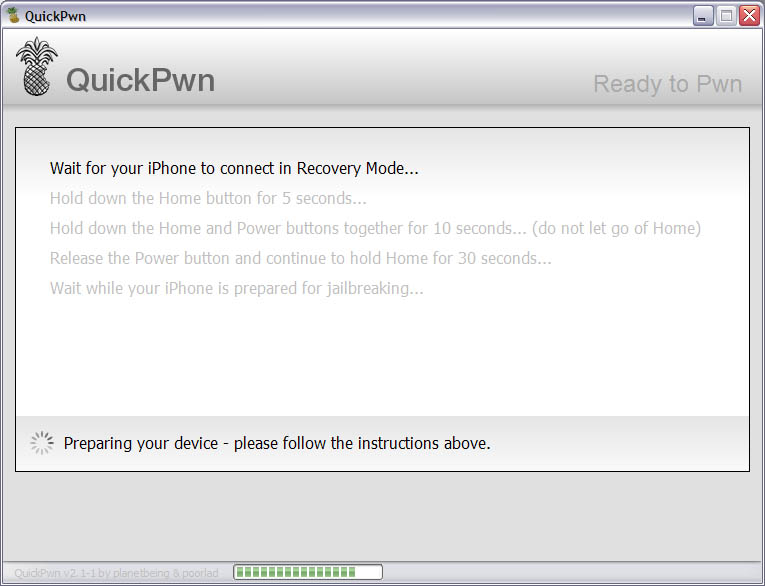This screenshot has width=765, height=586.
Task: Click 'prepared for jailbreaking' instruction line
Action: (237, 288)
